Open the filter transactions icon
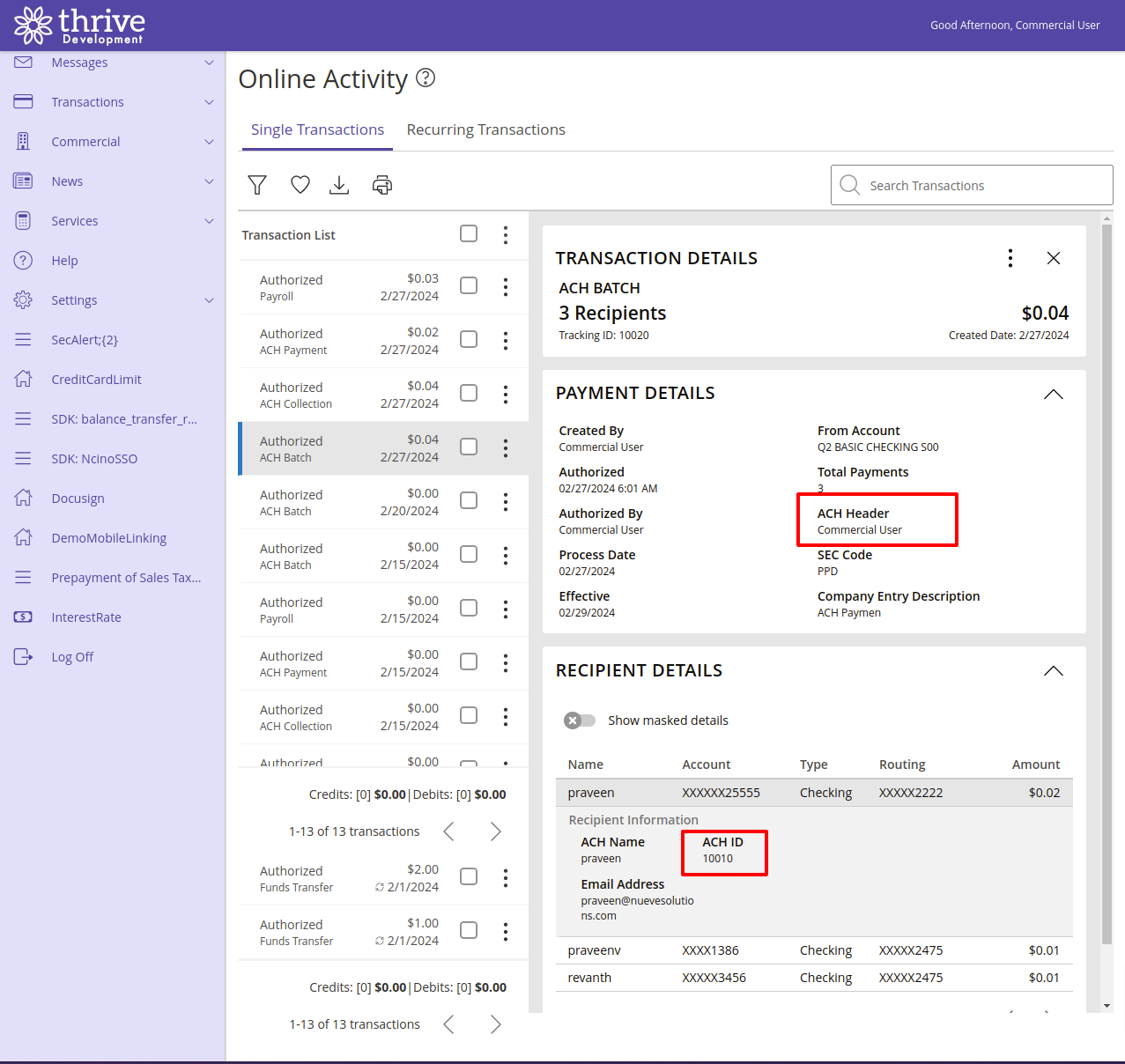This screenshot has height=1064, width=1125. tap(257, 185)
